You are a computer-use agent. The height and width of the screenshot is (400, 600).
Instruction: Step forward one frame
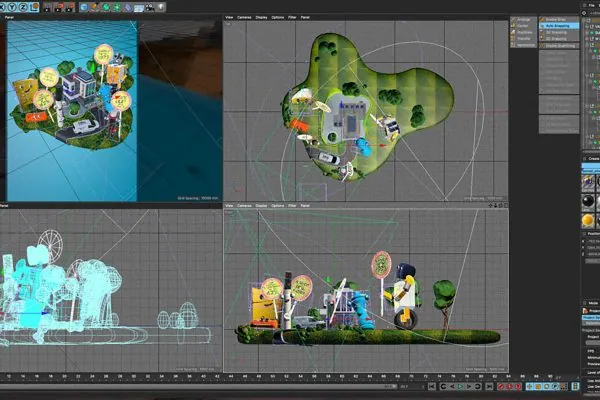[469, 387]
